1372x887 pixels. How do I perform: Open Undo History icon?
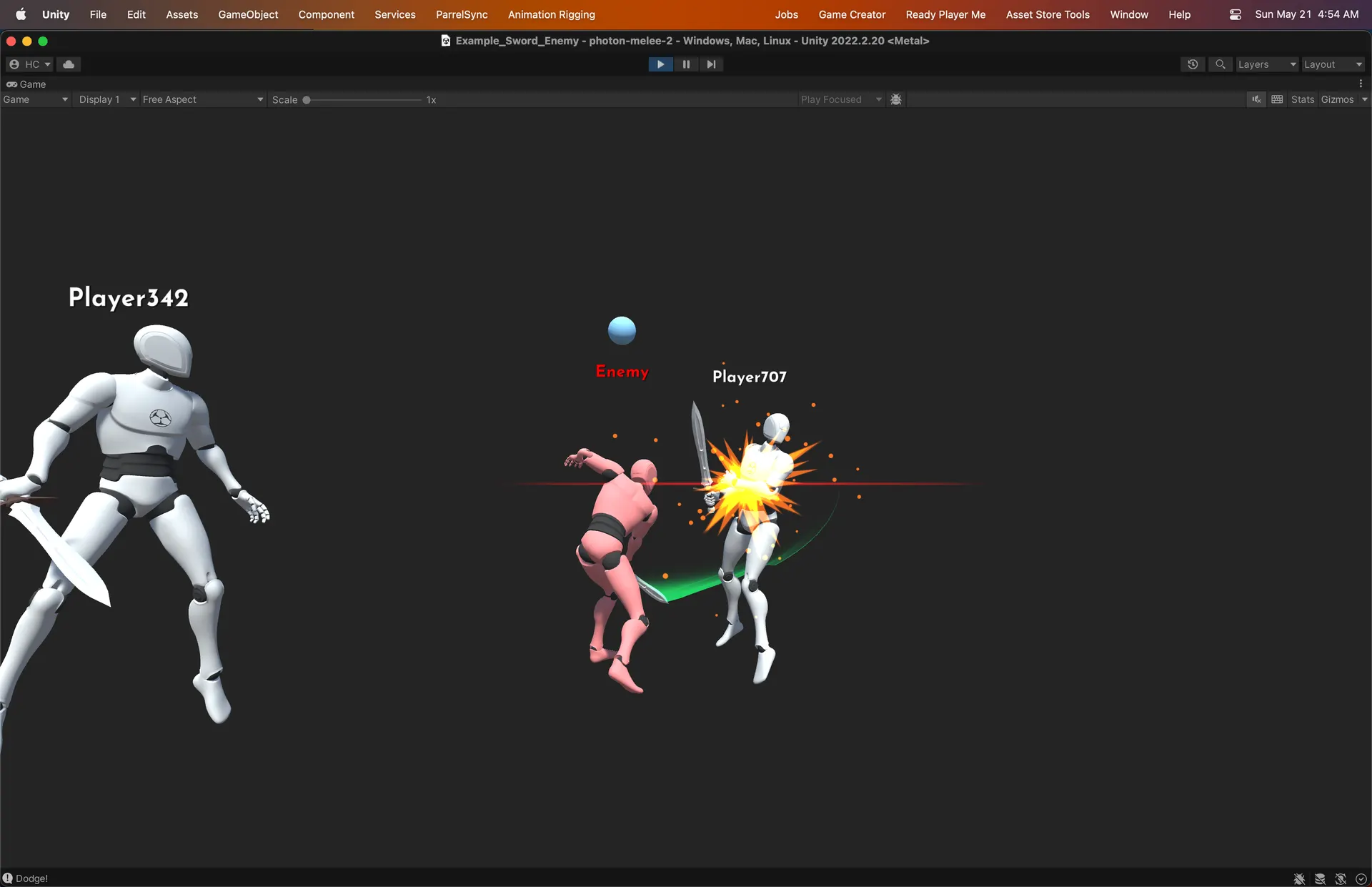pos(1193,64)
